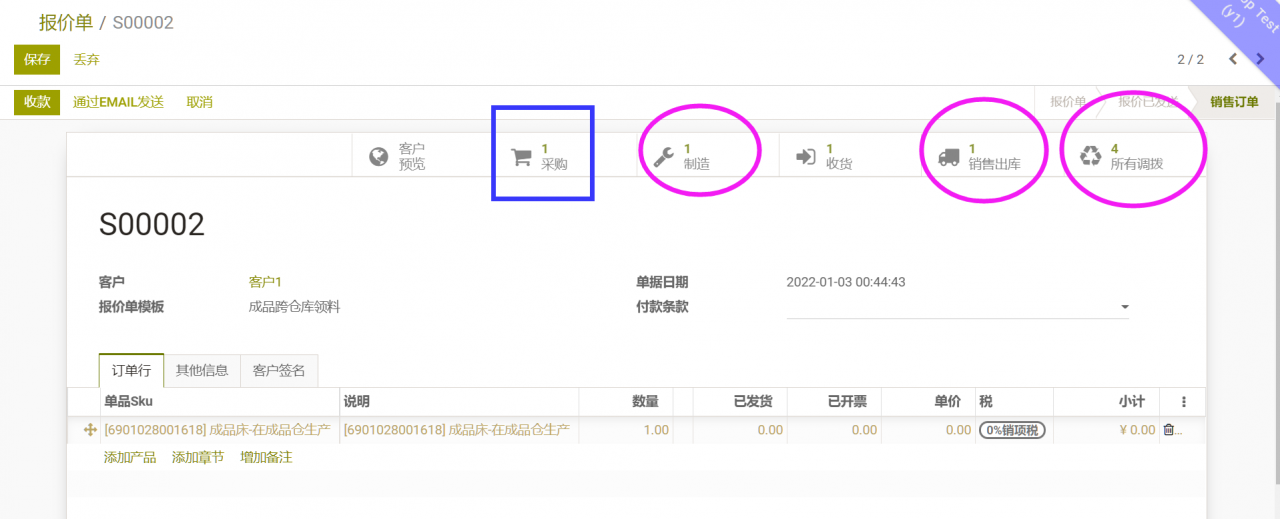The width and height of the screenshot is (1280, 519).
Task: Click the ¥ 0.00 subtotal cell
Action: tap(1106, 430)
